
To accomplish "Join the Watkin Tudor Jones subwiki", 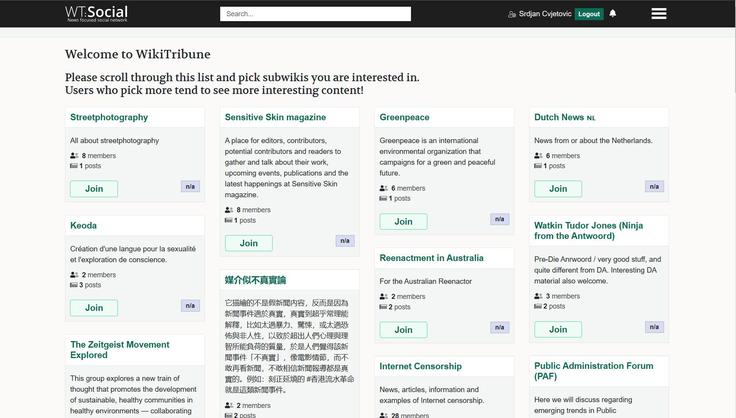I will pos(558,329).
